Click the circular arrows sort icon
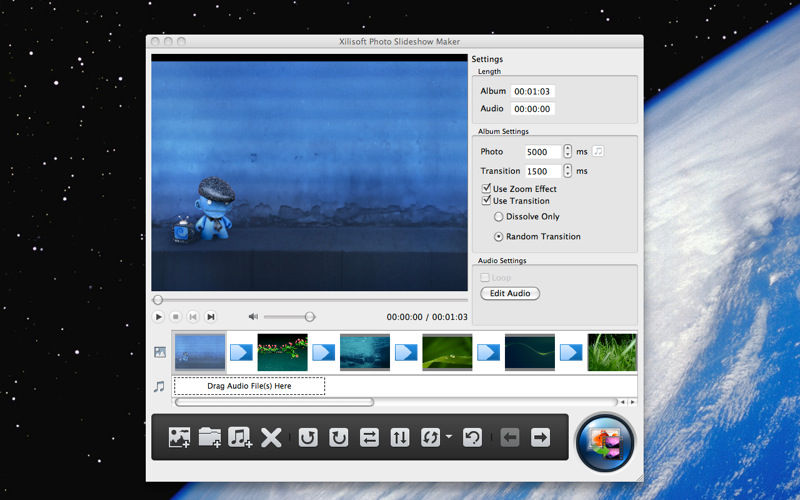The width and height of the screenshot is (800, 500). pos(430,437)
